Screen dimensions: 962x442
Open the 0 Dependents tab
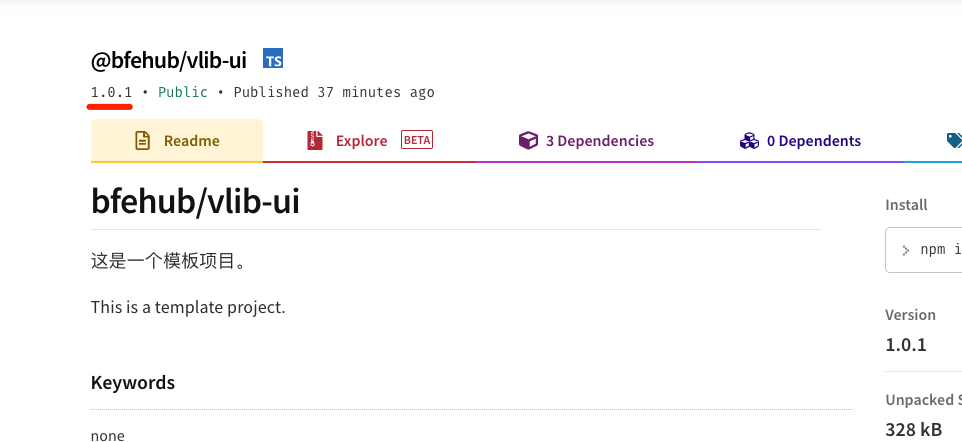click(800, 141)
